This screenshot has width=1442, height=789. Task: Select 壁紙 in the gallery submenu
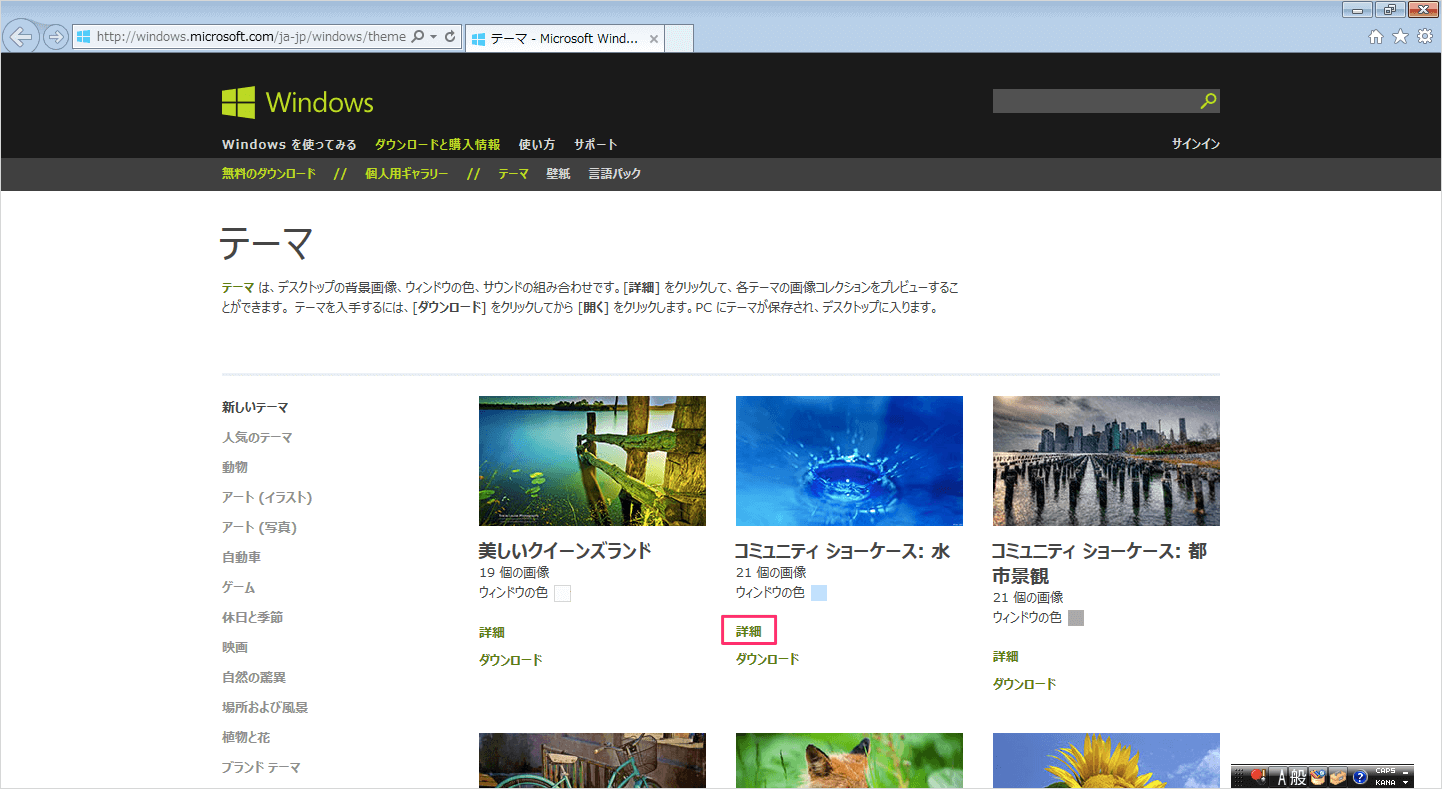point(558,174)
